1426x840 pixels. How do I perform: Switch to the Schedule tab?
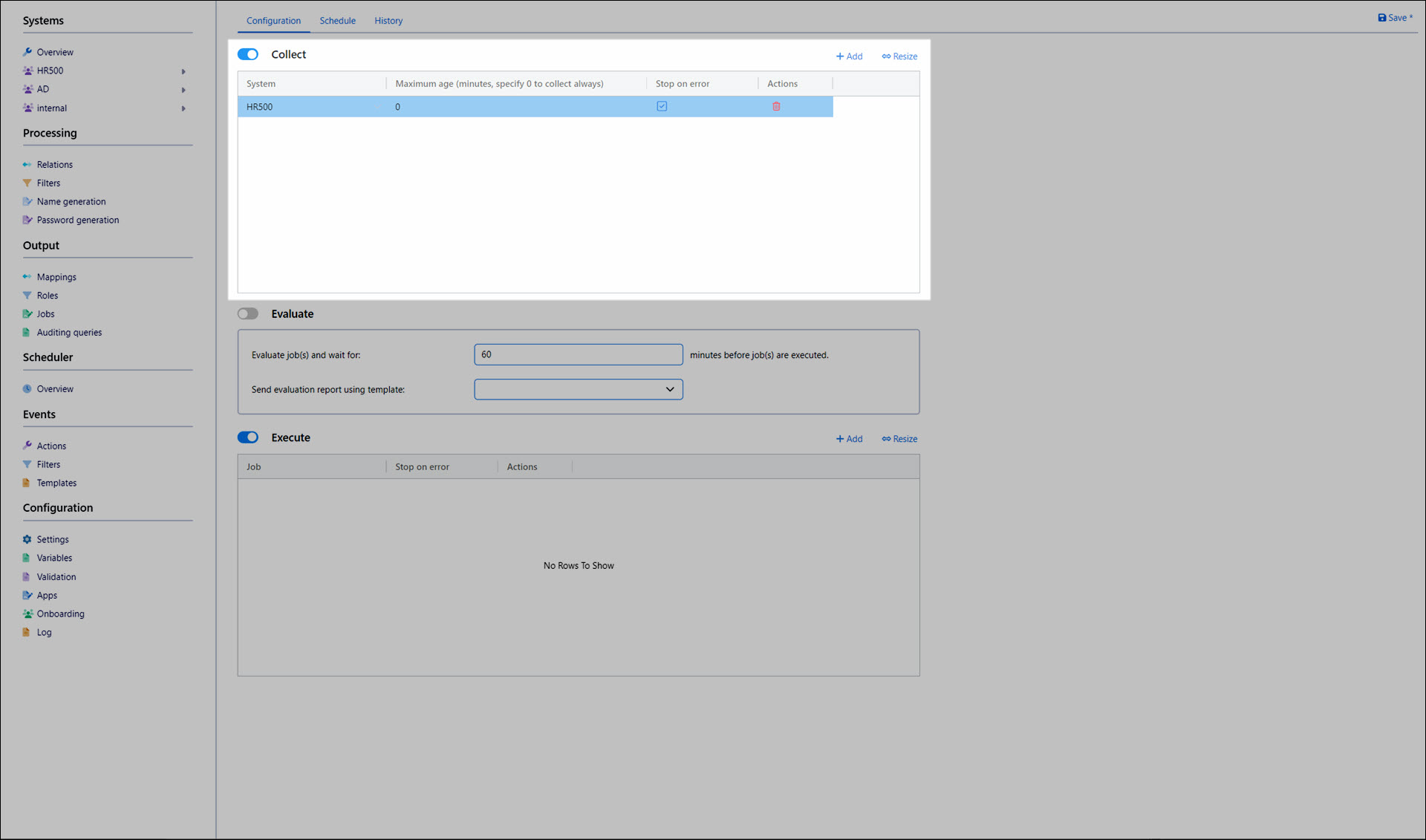coord(337,21)
